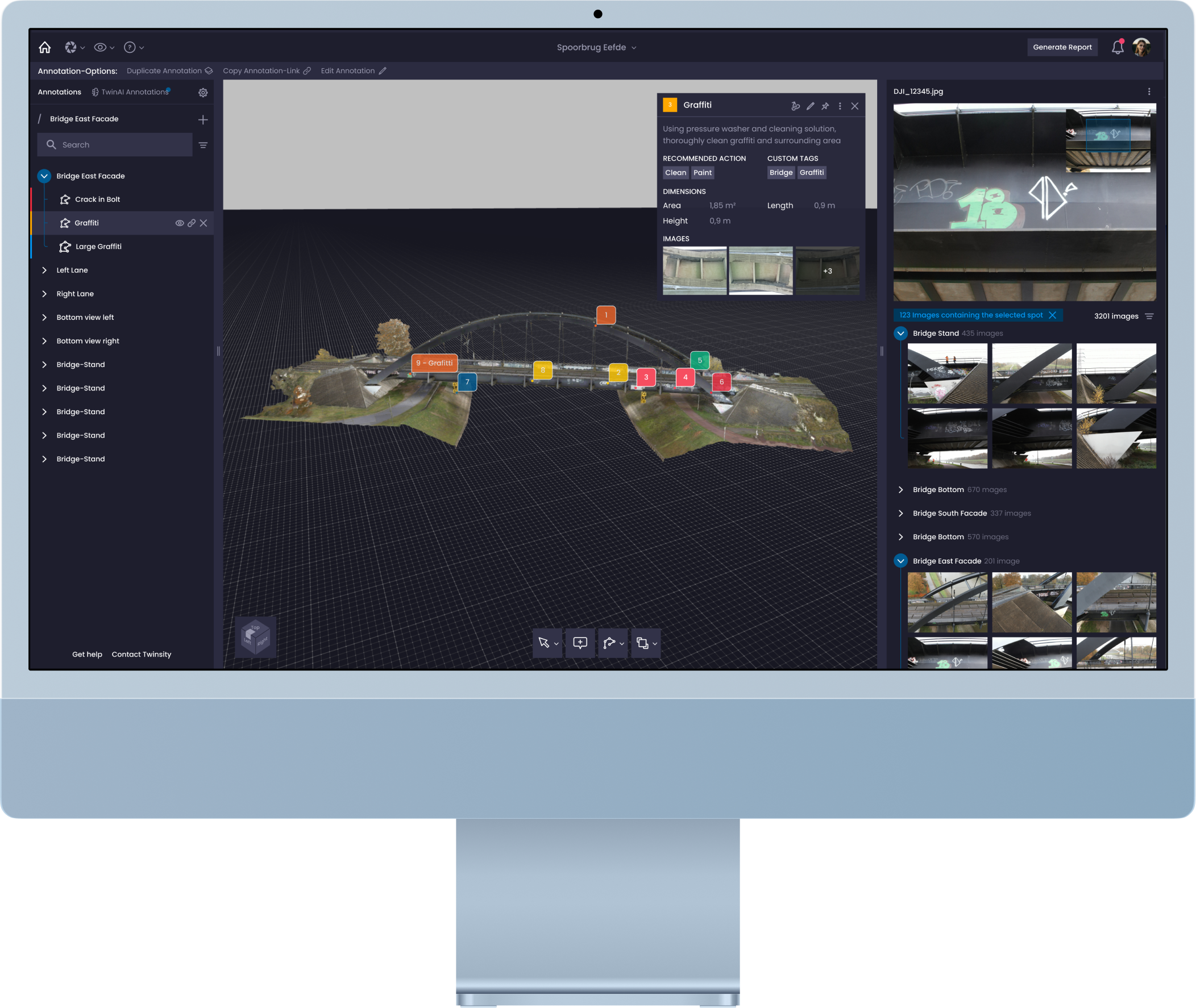Switch to TwinAI Annotations tab

pyautogui.click(x=131, y=92)
